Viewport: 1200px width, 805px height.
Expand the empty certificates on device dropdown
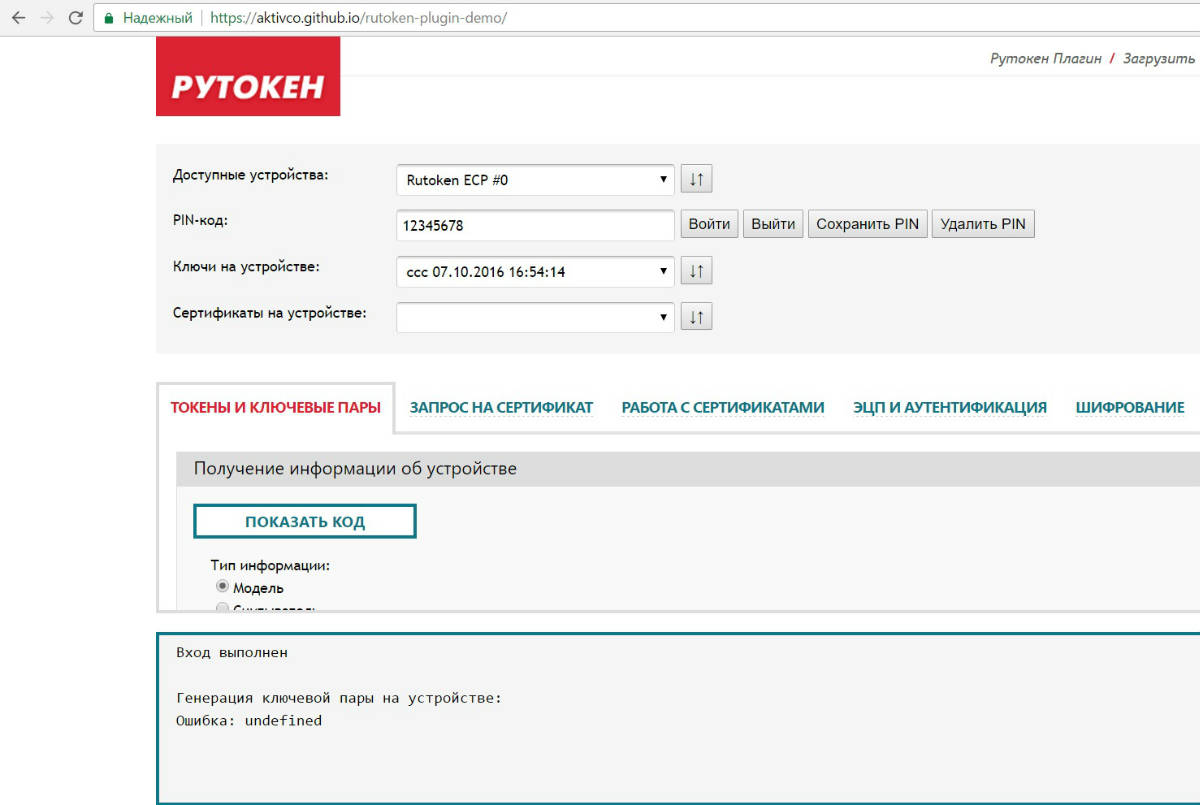click(535, 317)
